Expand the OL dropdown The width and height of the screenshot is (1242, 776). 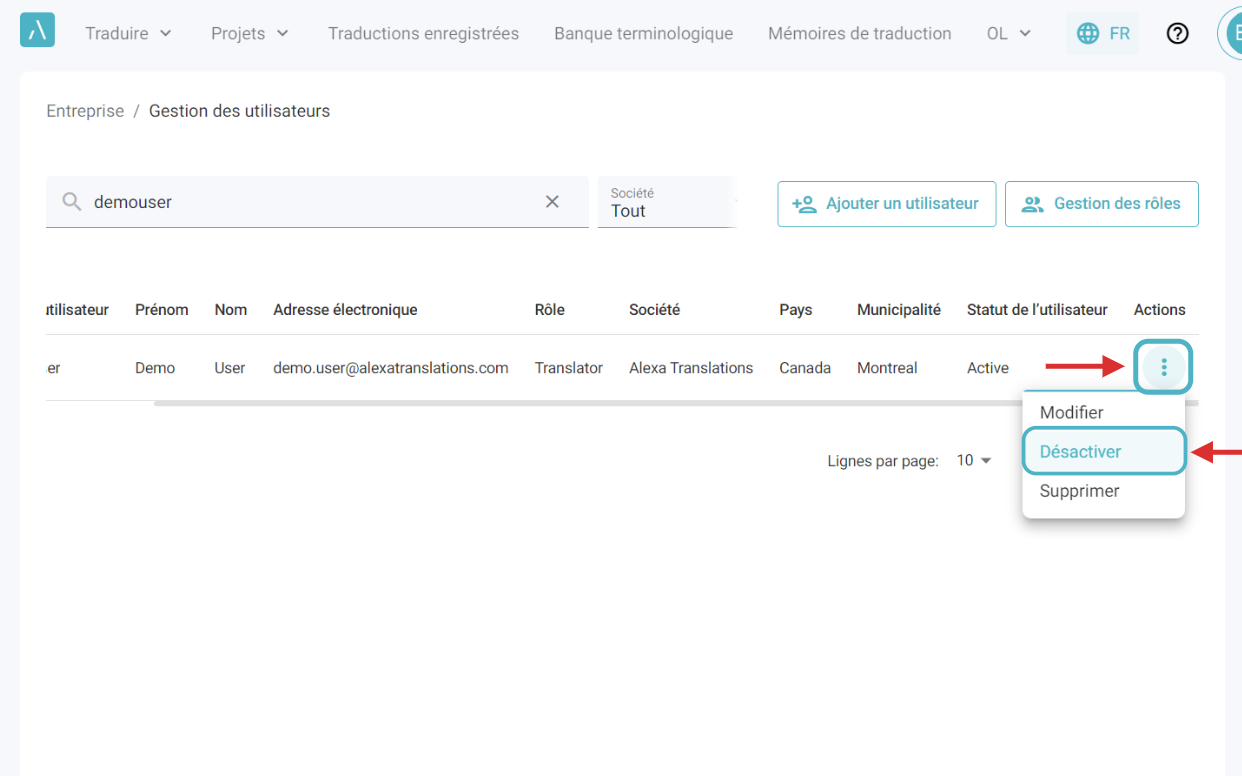(1008, 33)
